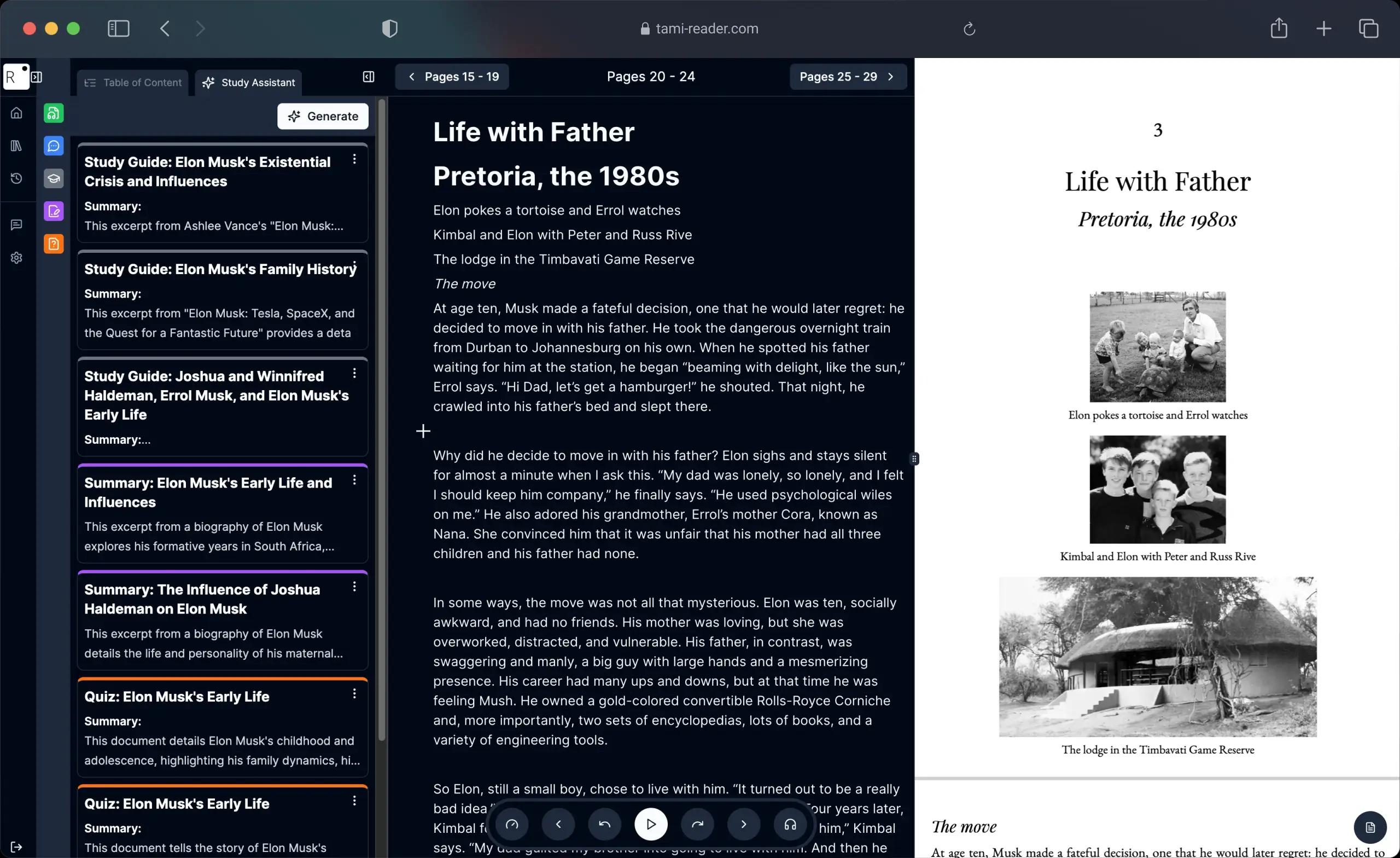Expand the three-dot menu on Quiz: Elon Musk's Early Life
This screenshot has width=1400, height=858.
[354, 694]
